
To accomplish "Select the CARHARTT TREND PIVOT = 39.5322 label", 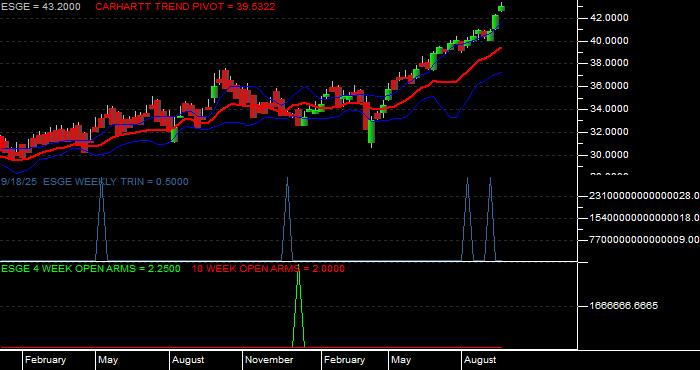I will [185, 7].
